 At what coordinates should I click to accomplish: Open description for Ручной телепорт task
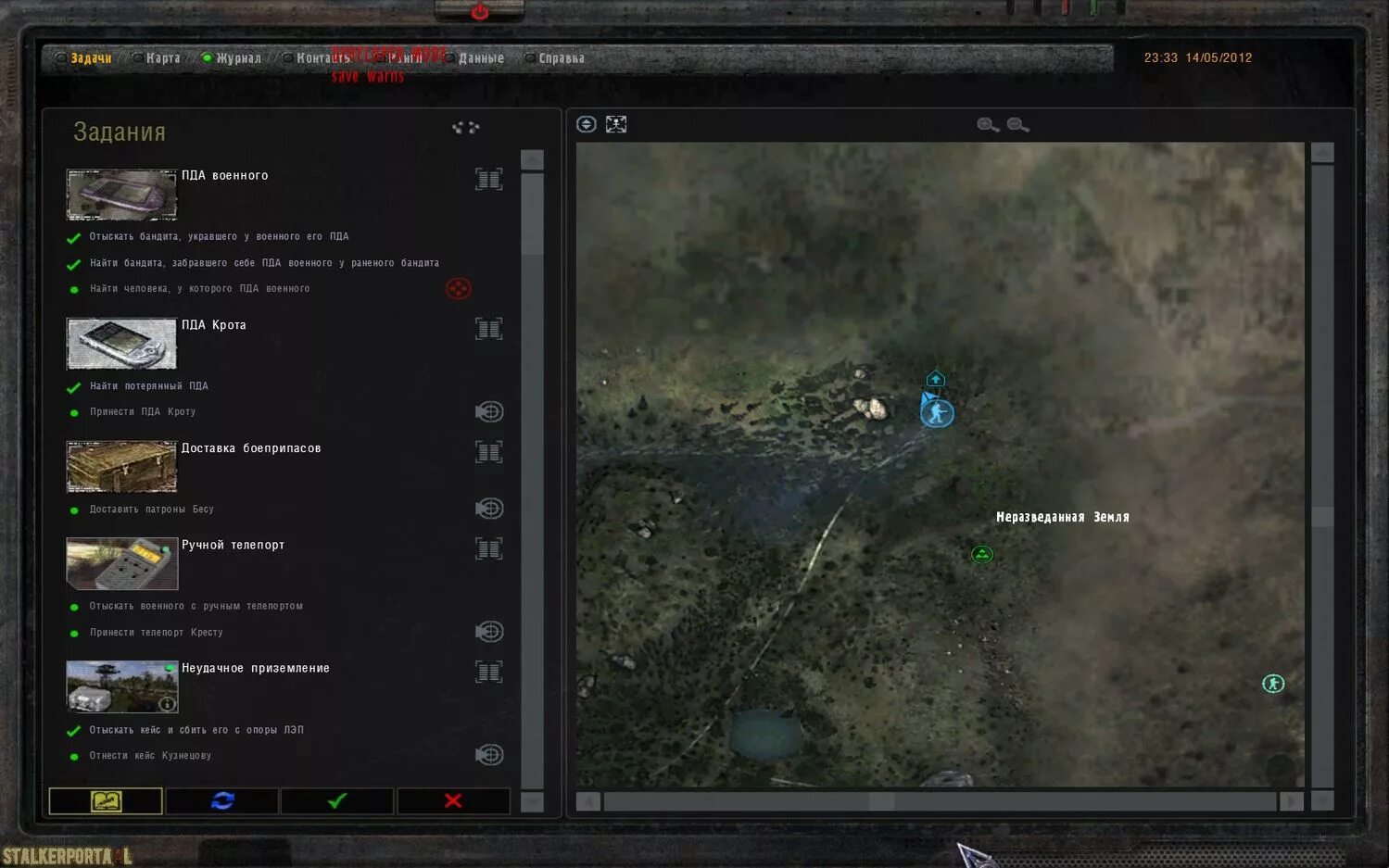pos(489,548)
